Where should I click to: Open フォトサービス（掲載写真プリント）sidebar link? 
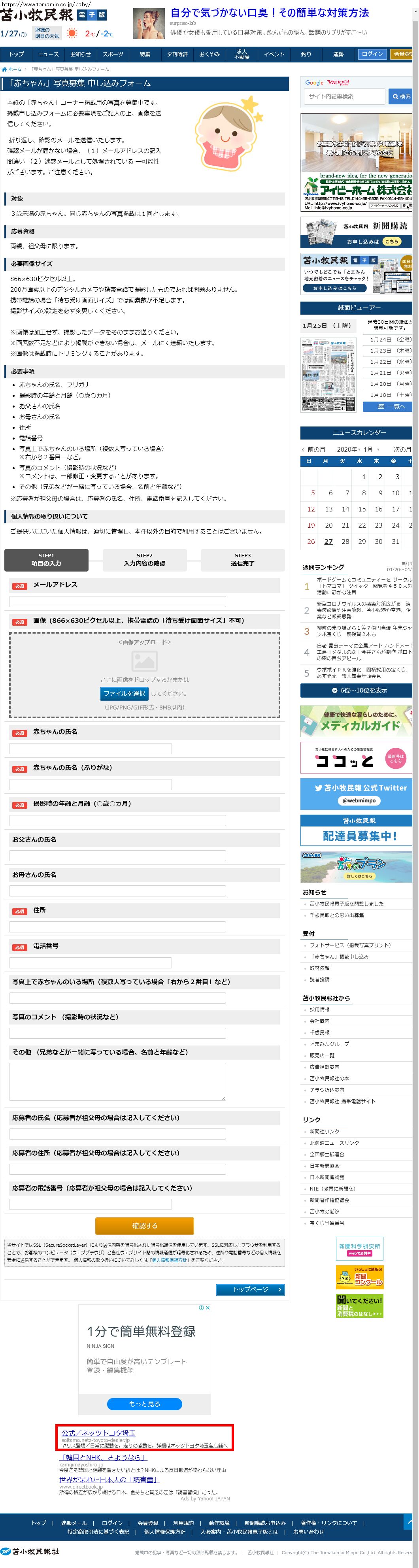click(350, 945)
